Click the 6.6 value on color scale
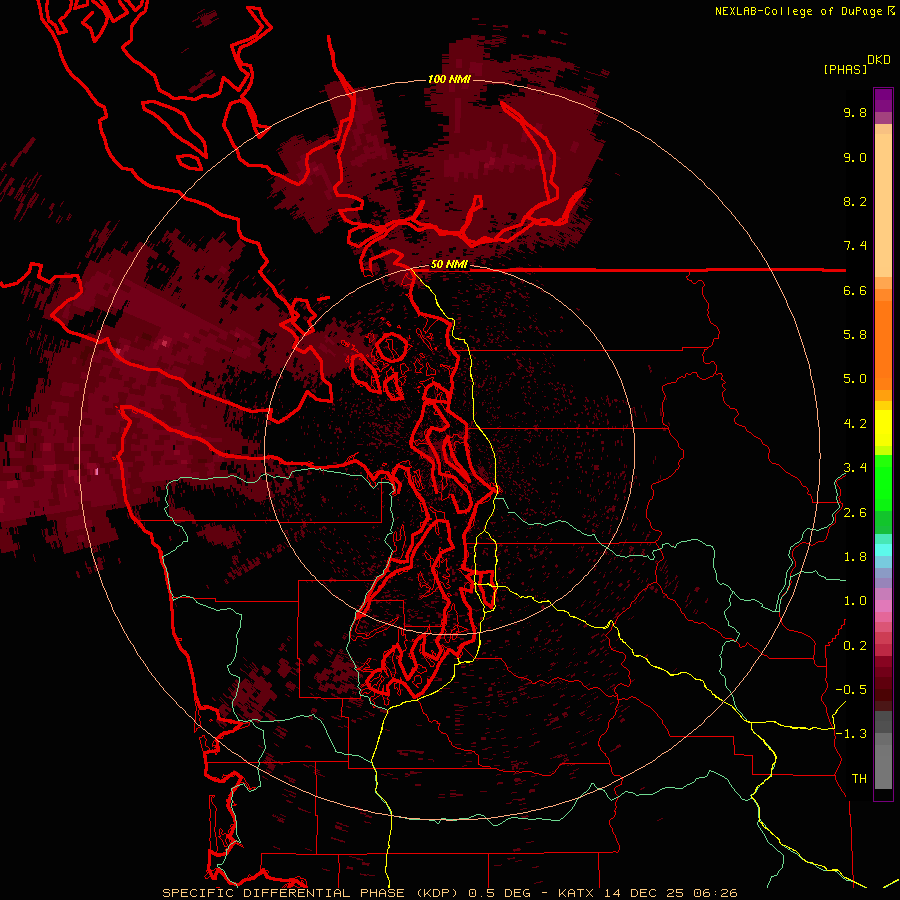 (x=855, y=290)
